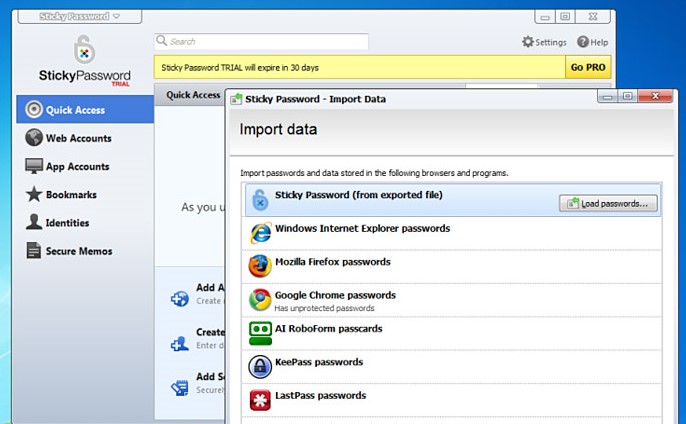The image size is (686, 424).
Task: Select KeePass passwords row
Action: [x=452, y=367]
